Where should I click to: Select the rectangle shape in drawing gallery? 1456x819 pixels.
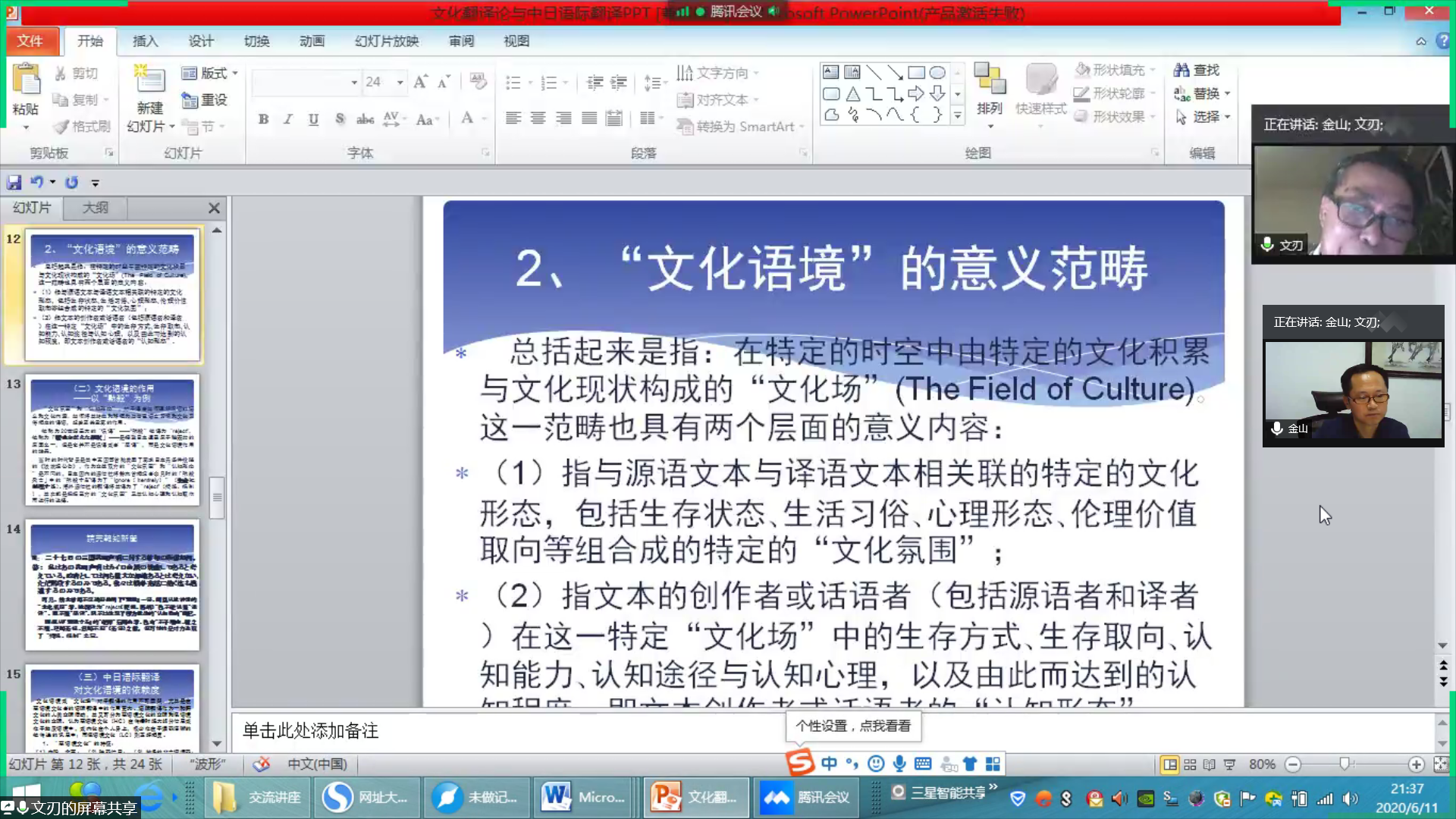point(916,73)
